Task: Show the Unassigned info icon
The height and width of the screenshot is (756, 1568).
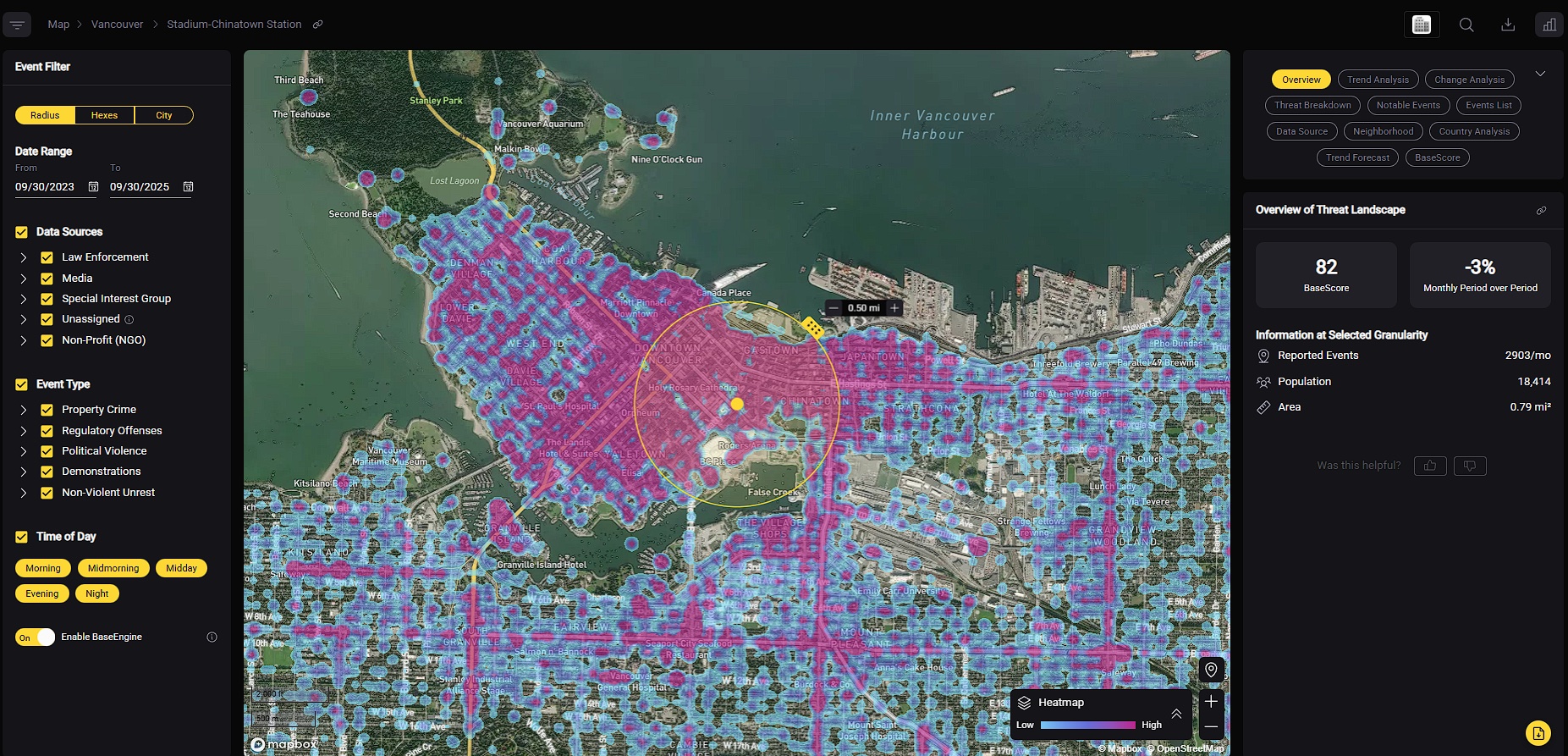Action: [129, 319]
